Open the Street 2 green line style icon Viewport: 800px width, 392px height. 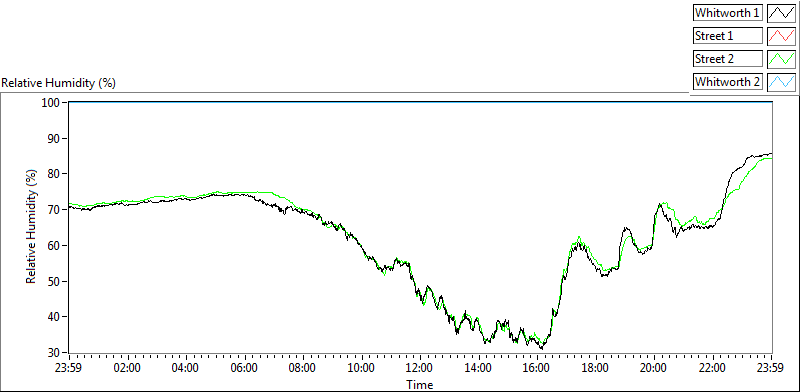tap(781, 59)
